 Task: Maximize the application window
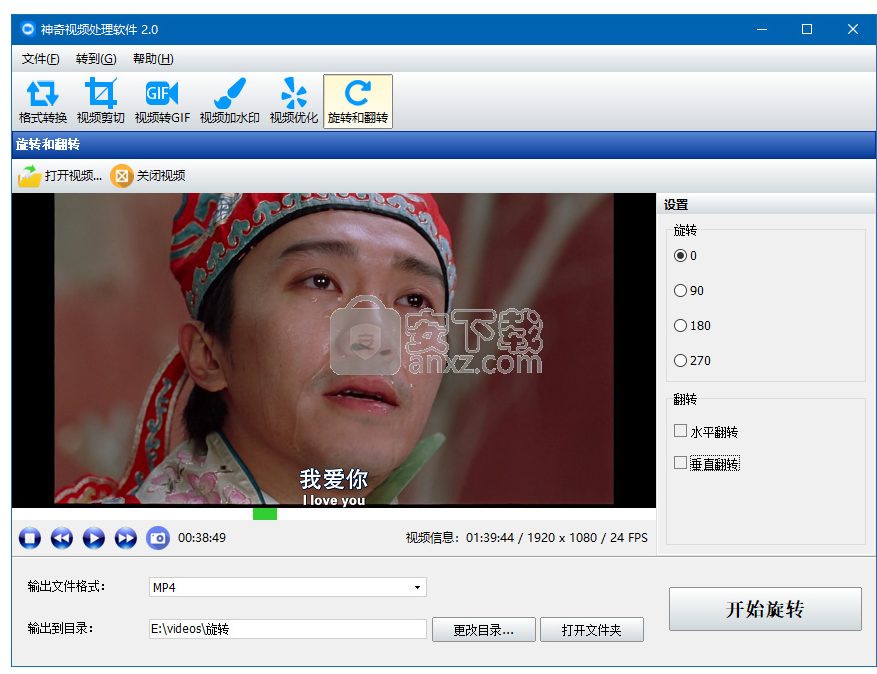807,29
